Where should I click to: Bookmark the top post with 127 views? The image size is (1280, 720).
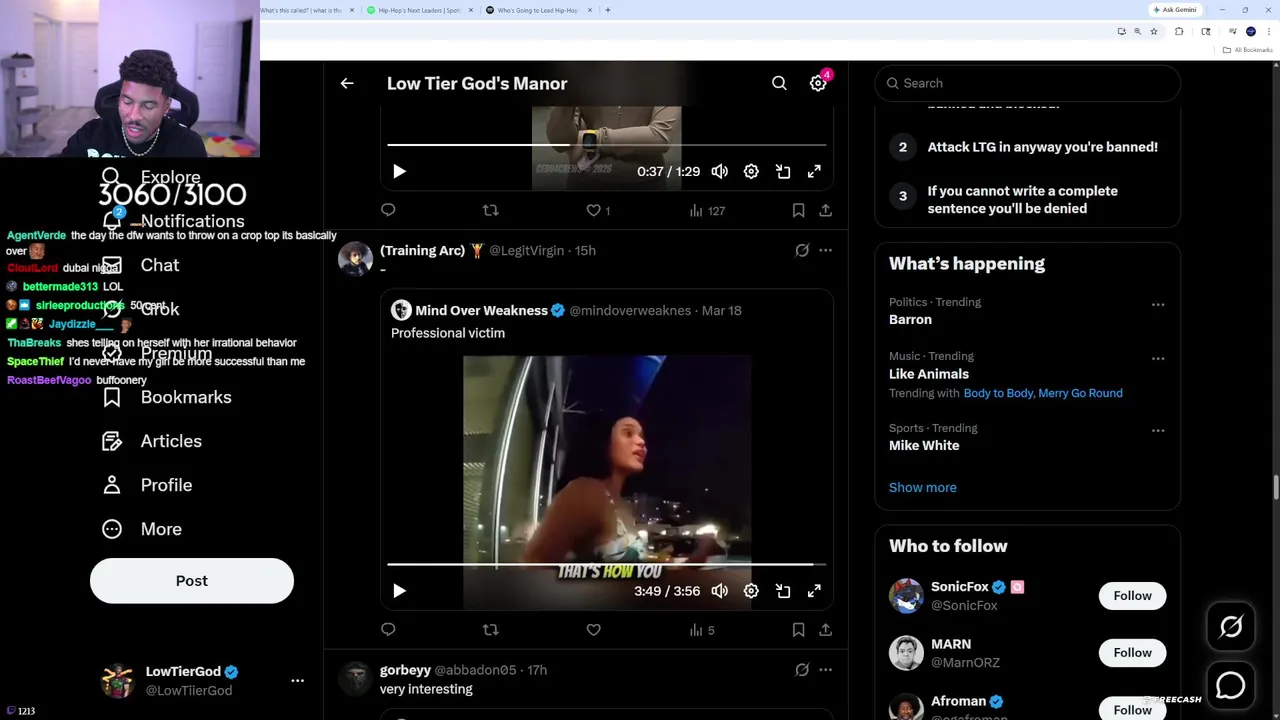tap(798, 210)
